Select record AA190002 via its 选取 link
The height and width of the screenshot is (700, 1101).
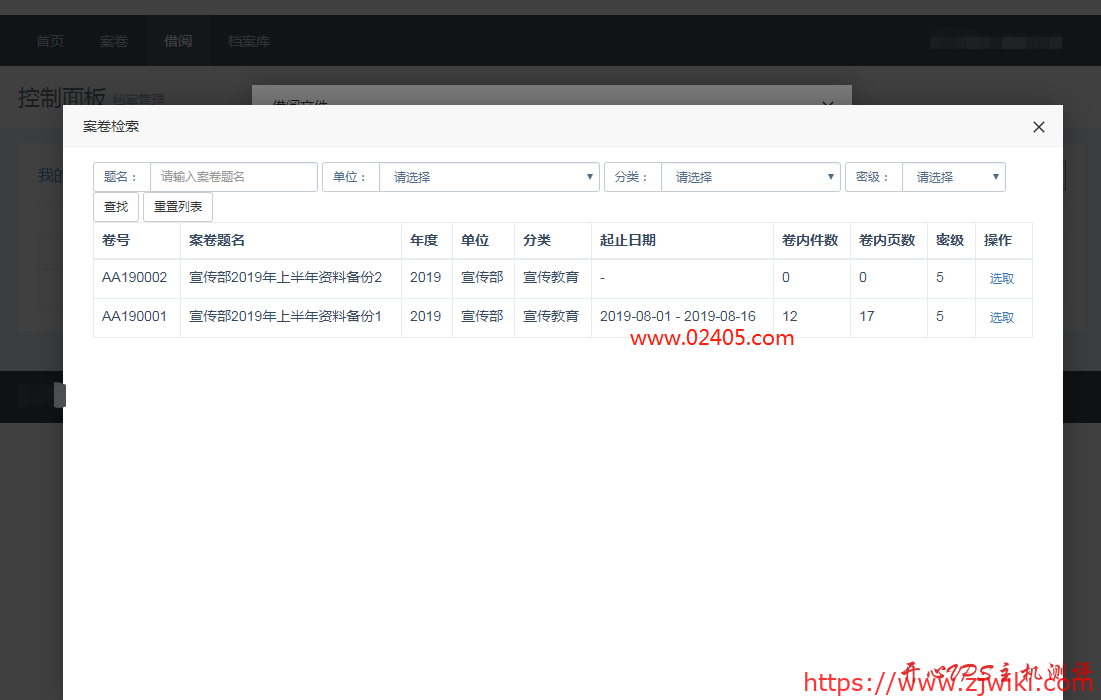[x=1001, y=277]
